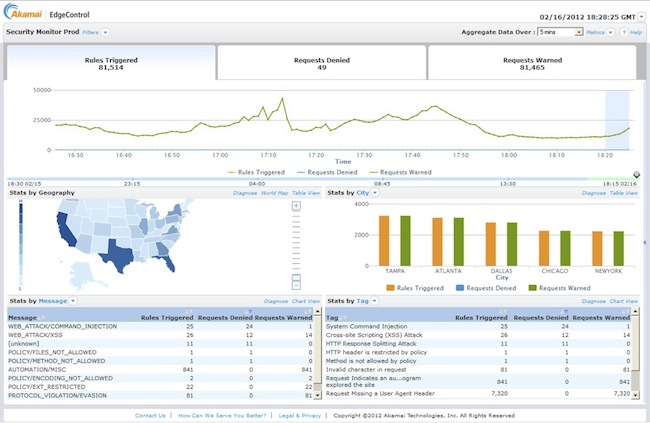Click Chart View link in Tag panel
This screenshot has height=423, width=650.
624,301
